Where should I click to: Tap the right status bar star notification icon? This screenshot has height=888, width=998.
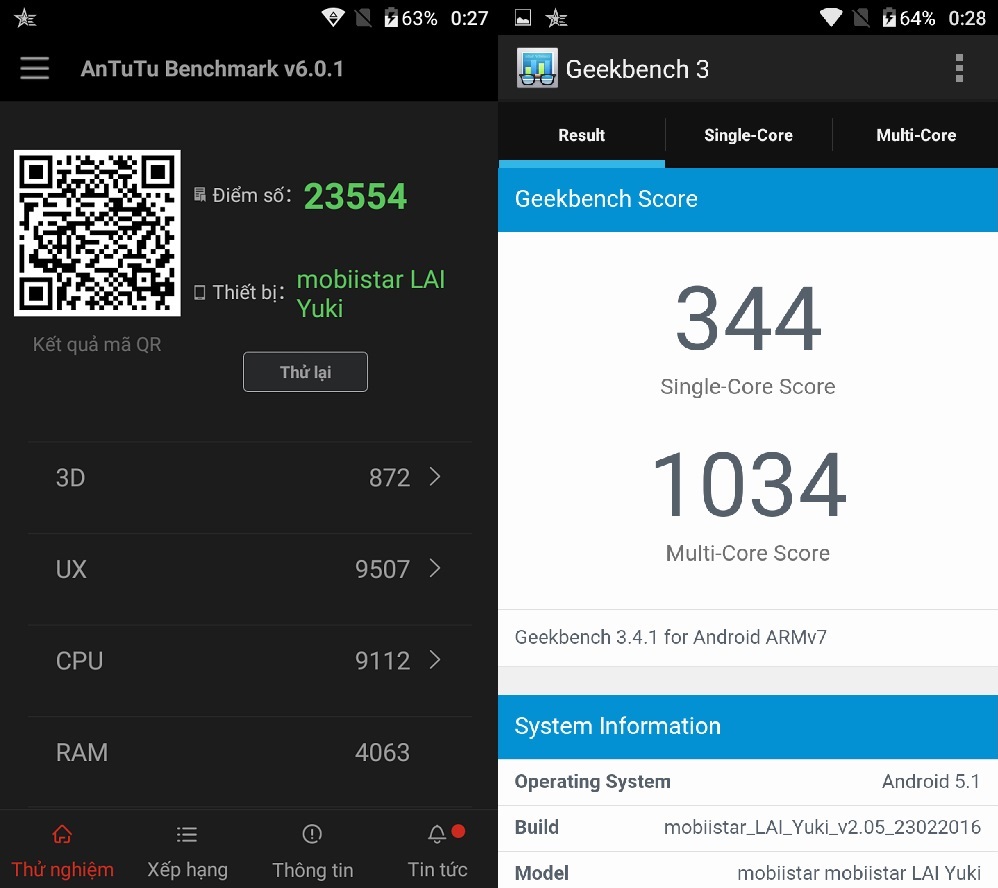point(556,18)
